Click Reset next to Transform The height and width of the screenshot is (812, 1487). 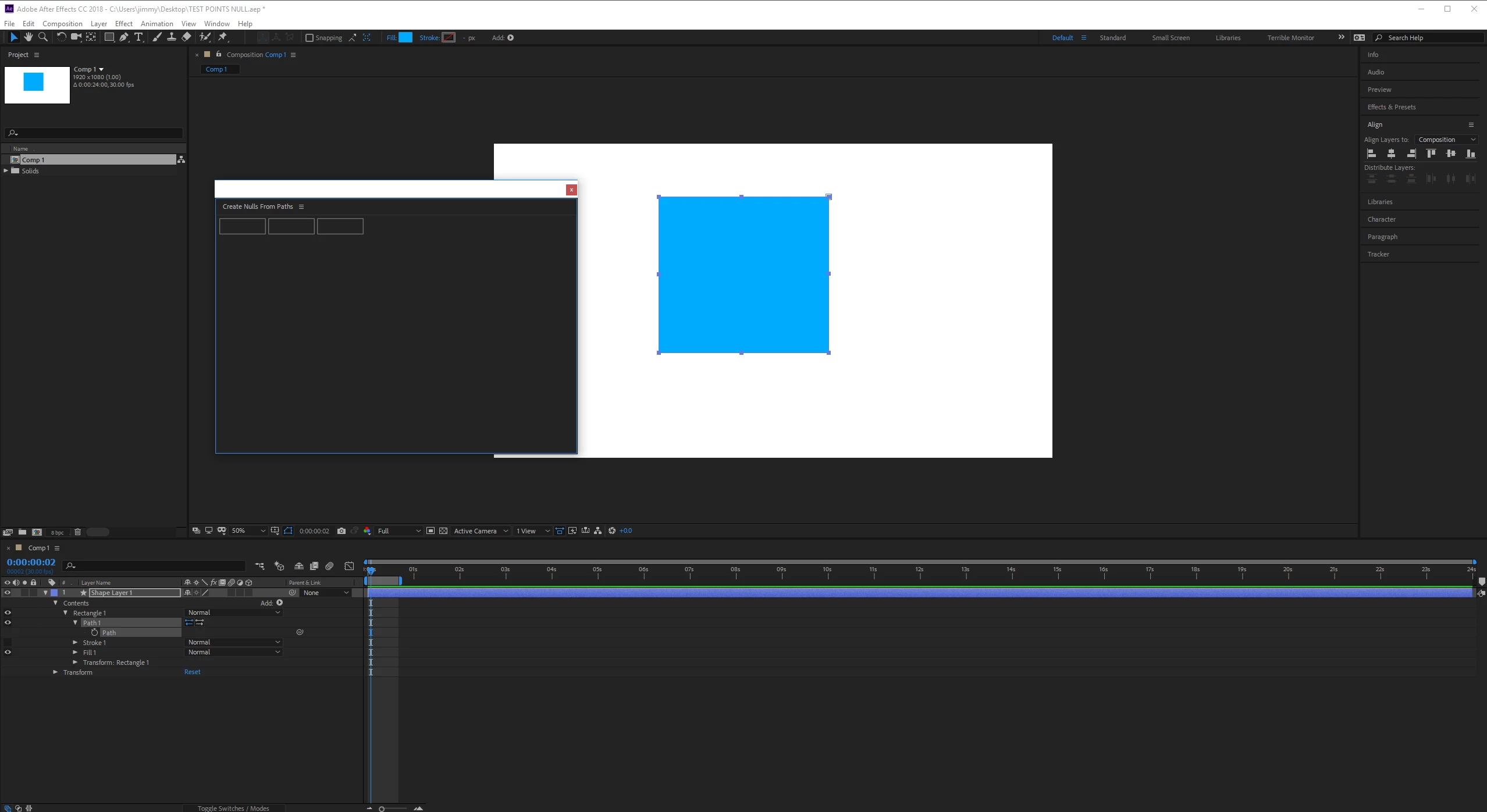(192, 672)
